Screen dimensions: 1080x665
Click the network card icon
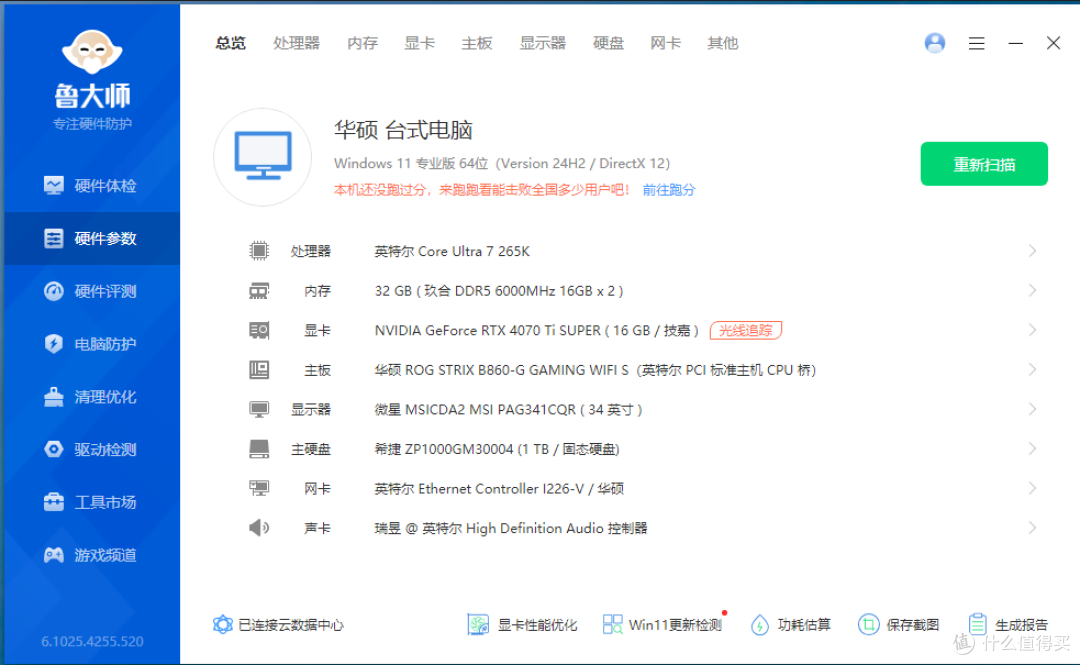click(259, 489)
